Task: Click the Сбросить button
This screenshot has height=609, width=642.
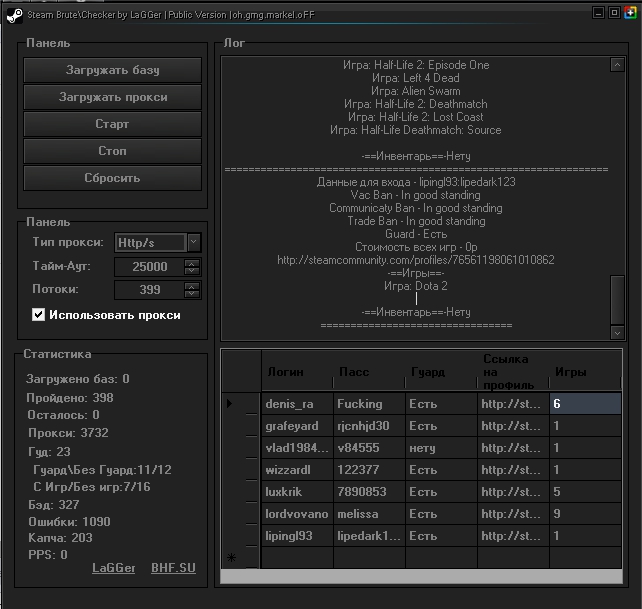Action: [x=113, y=178]
